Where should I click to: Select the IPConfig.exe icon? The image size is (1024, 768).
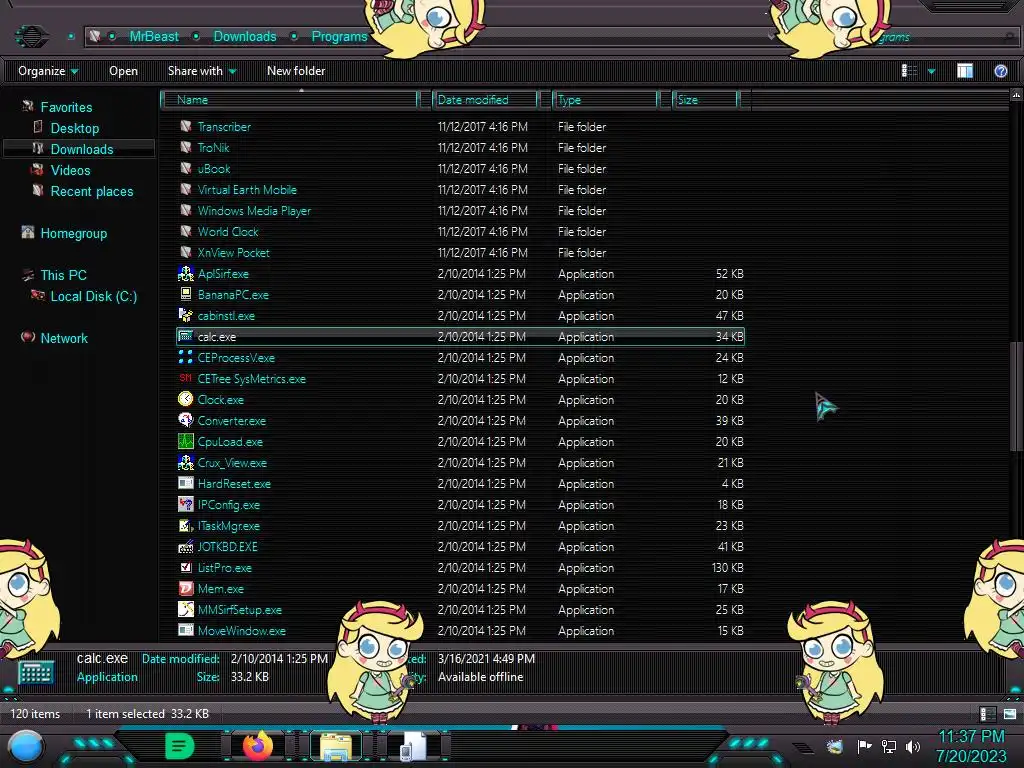point(185,504)
